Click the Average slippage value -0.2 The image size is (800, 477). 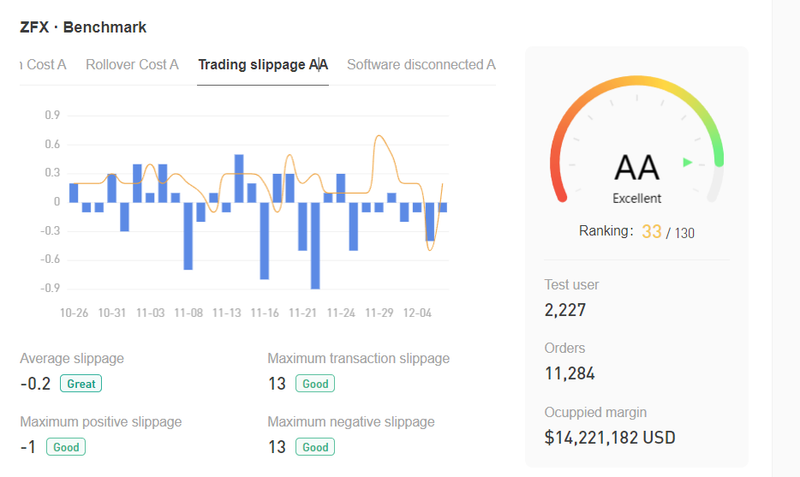[x=36, y=384]
